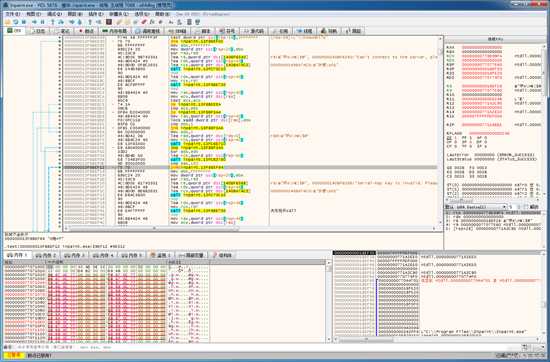Click the disassembly vertical scrollbar
Screen dimensions: 550x362
pyautogui.click(x=440, y=132)
